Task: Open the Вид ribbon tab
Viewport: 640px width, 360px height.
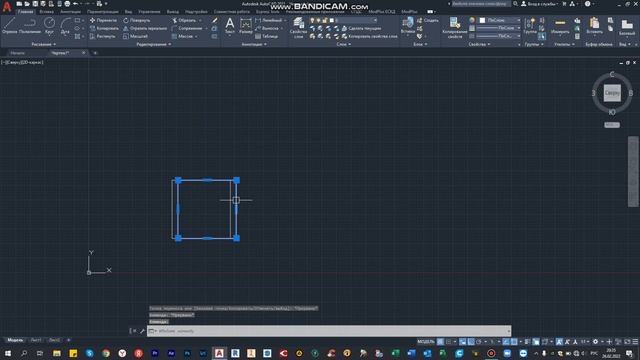Action: [128, 12]
